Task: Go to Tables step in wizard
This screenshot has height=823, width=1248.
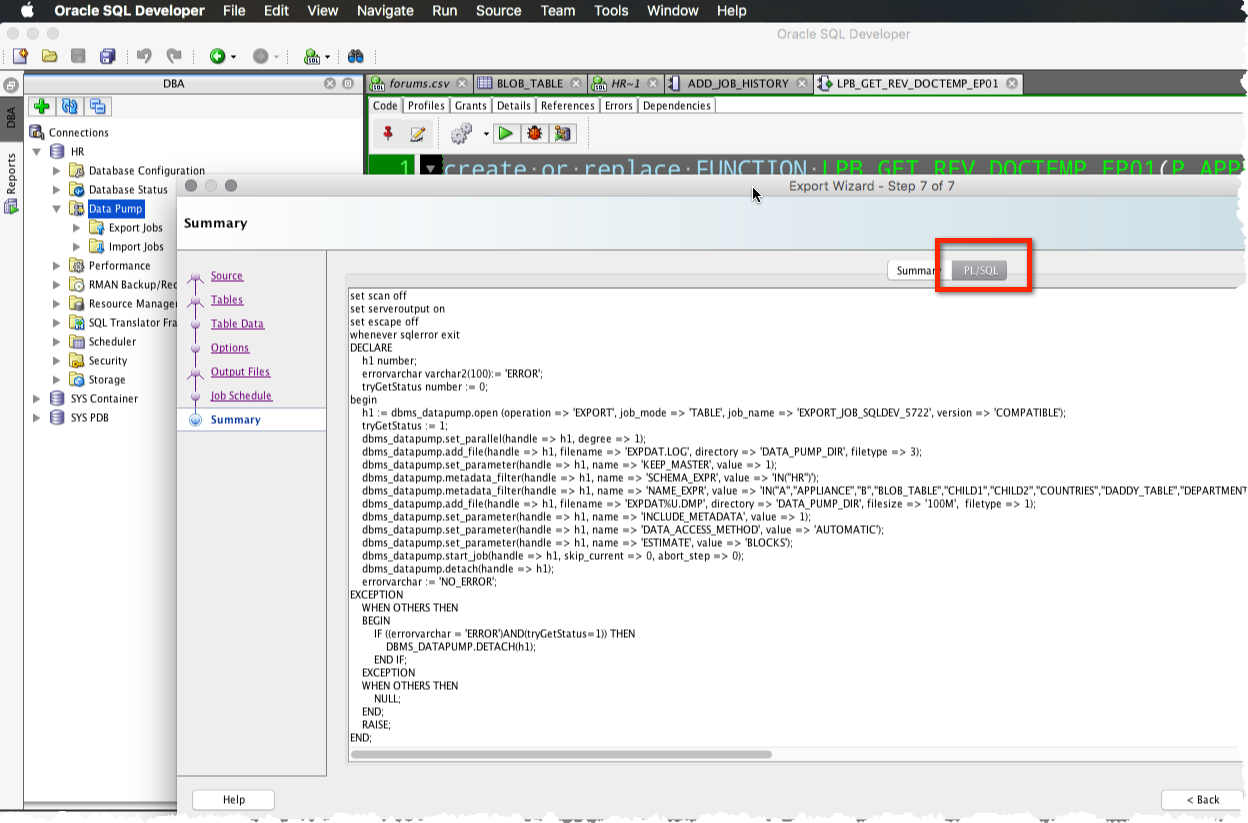Action: click(227, 300)
